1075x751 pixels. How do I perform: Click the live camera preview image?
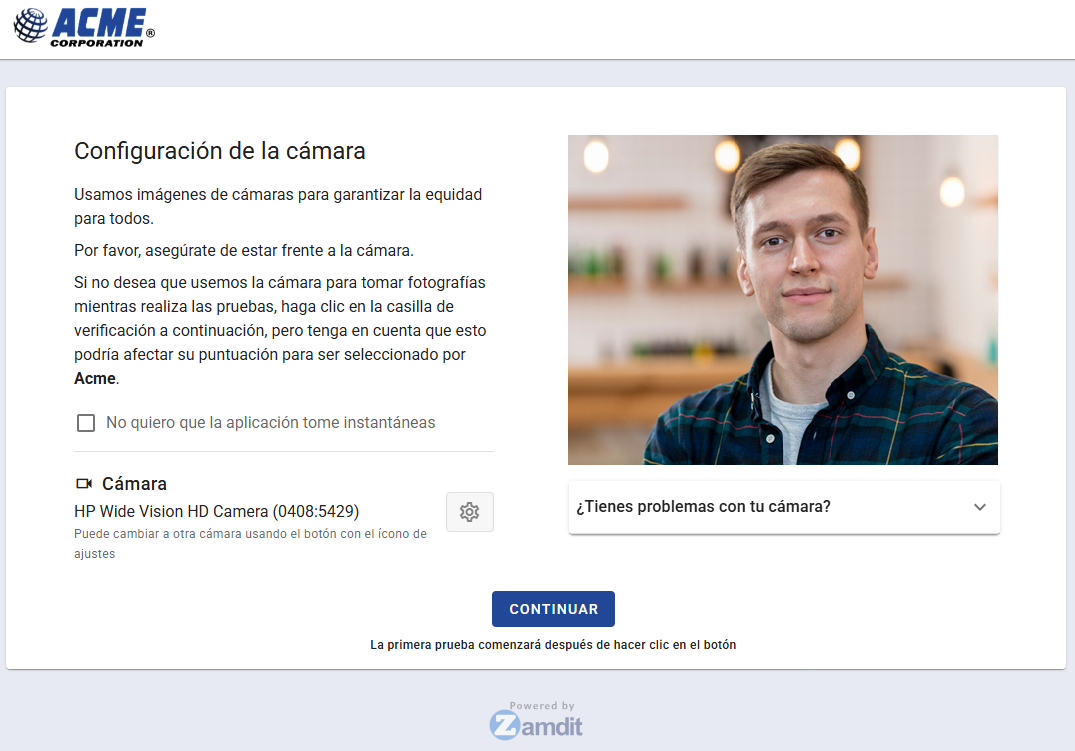coord(783,299)
